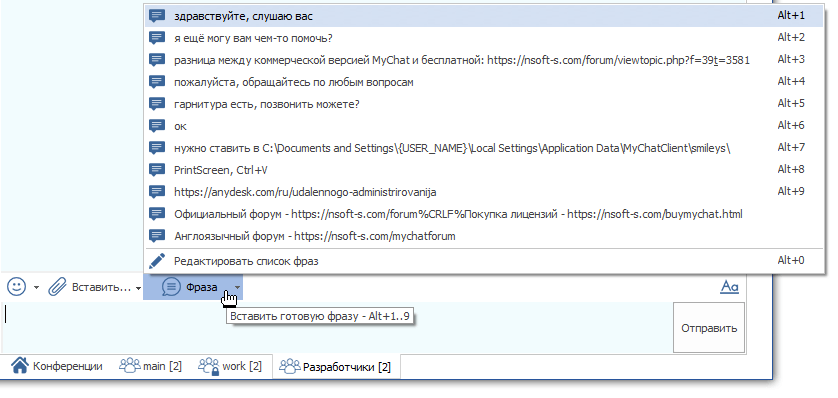Click the icon beside "Англоязычный форум" entry
The height and width of the screenshot is (398, 838).
[157, 236]
